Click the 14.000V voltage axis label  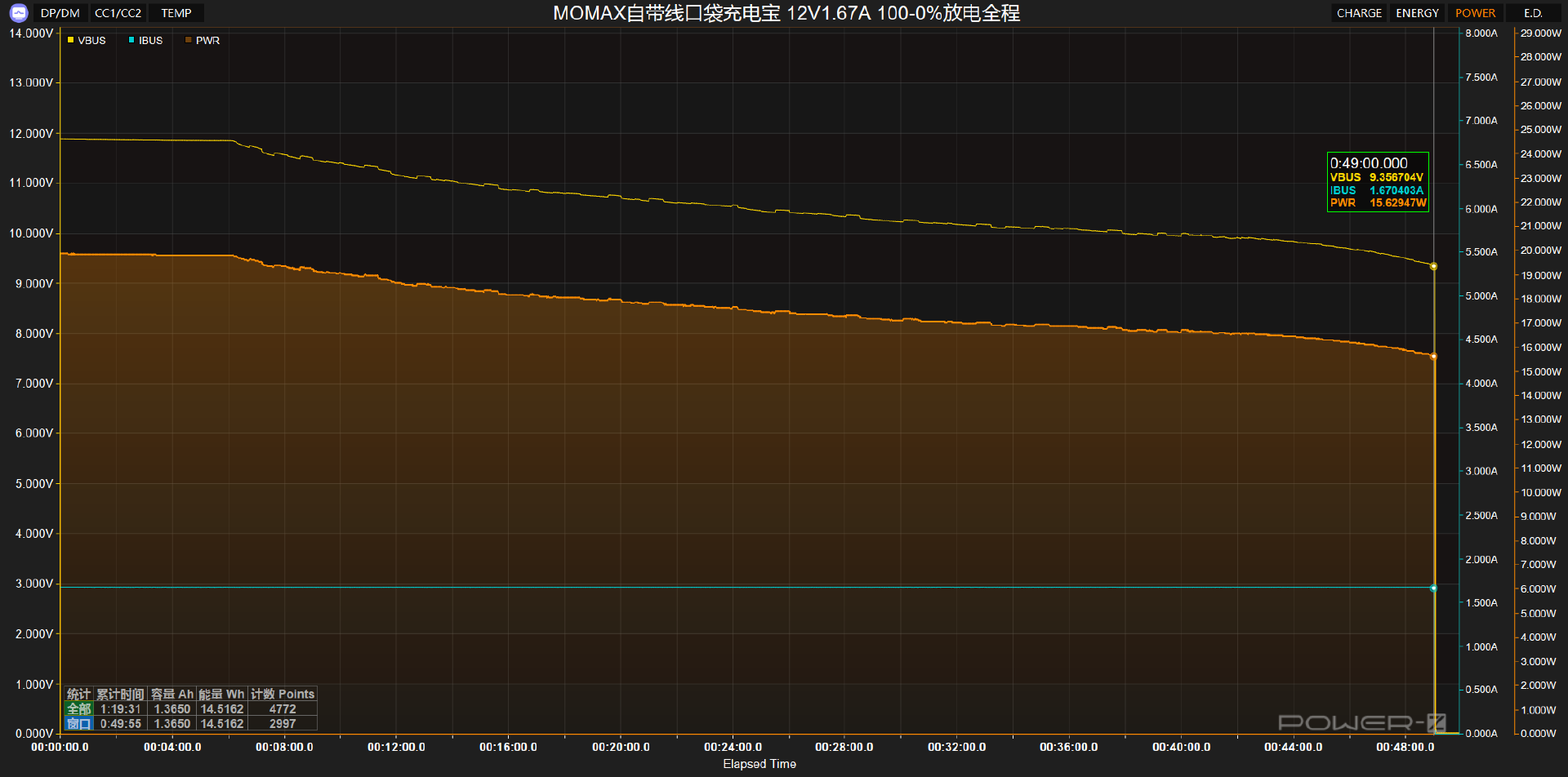[31, 33]
